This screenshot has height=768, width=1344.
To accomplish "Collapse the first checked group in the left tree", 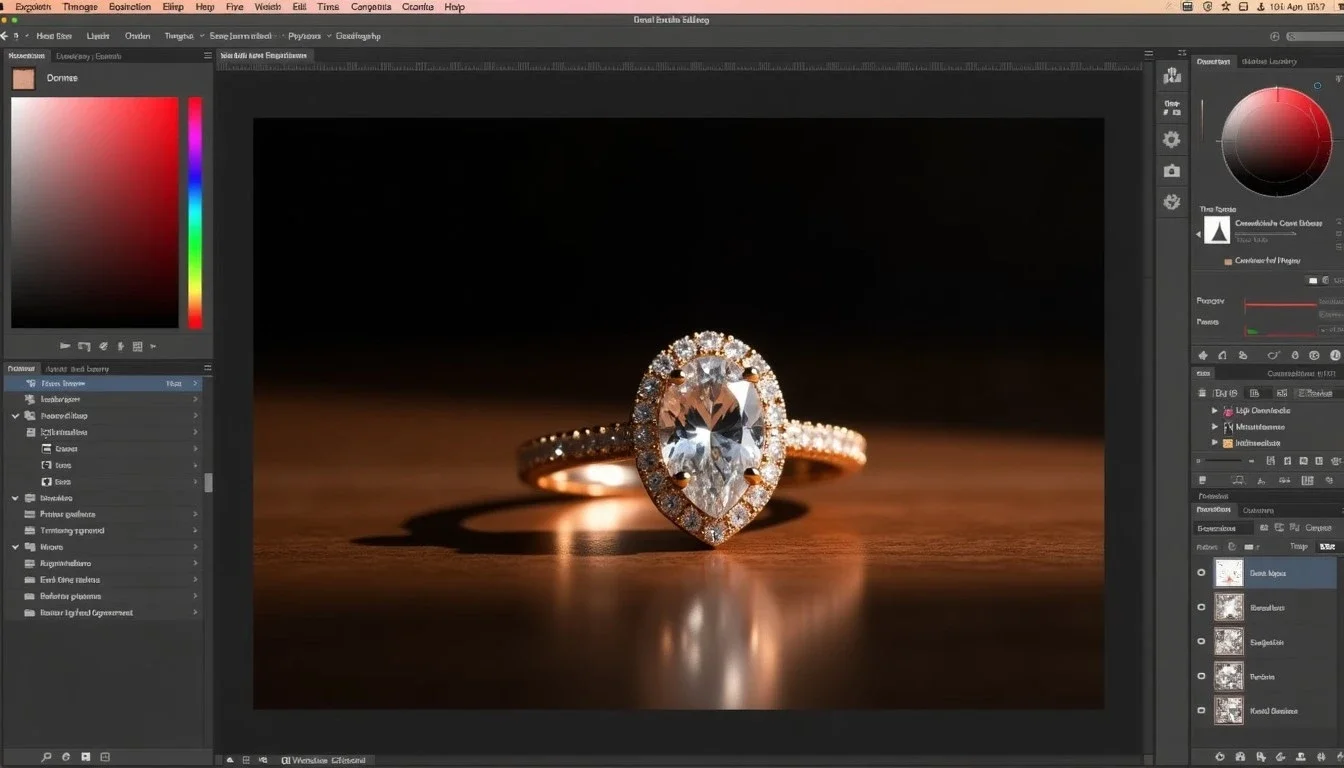I will 15,415.
